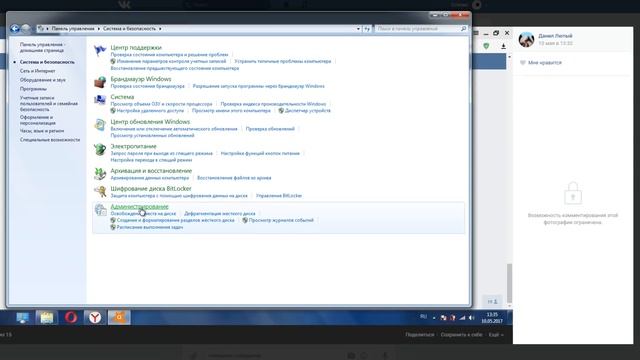The width and height of the screenshot is (640, 360).
Task: Open the Центр поддержки flag icon
Action: 100,51
